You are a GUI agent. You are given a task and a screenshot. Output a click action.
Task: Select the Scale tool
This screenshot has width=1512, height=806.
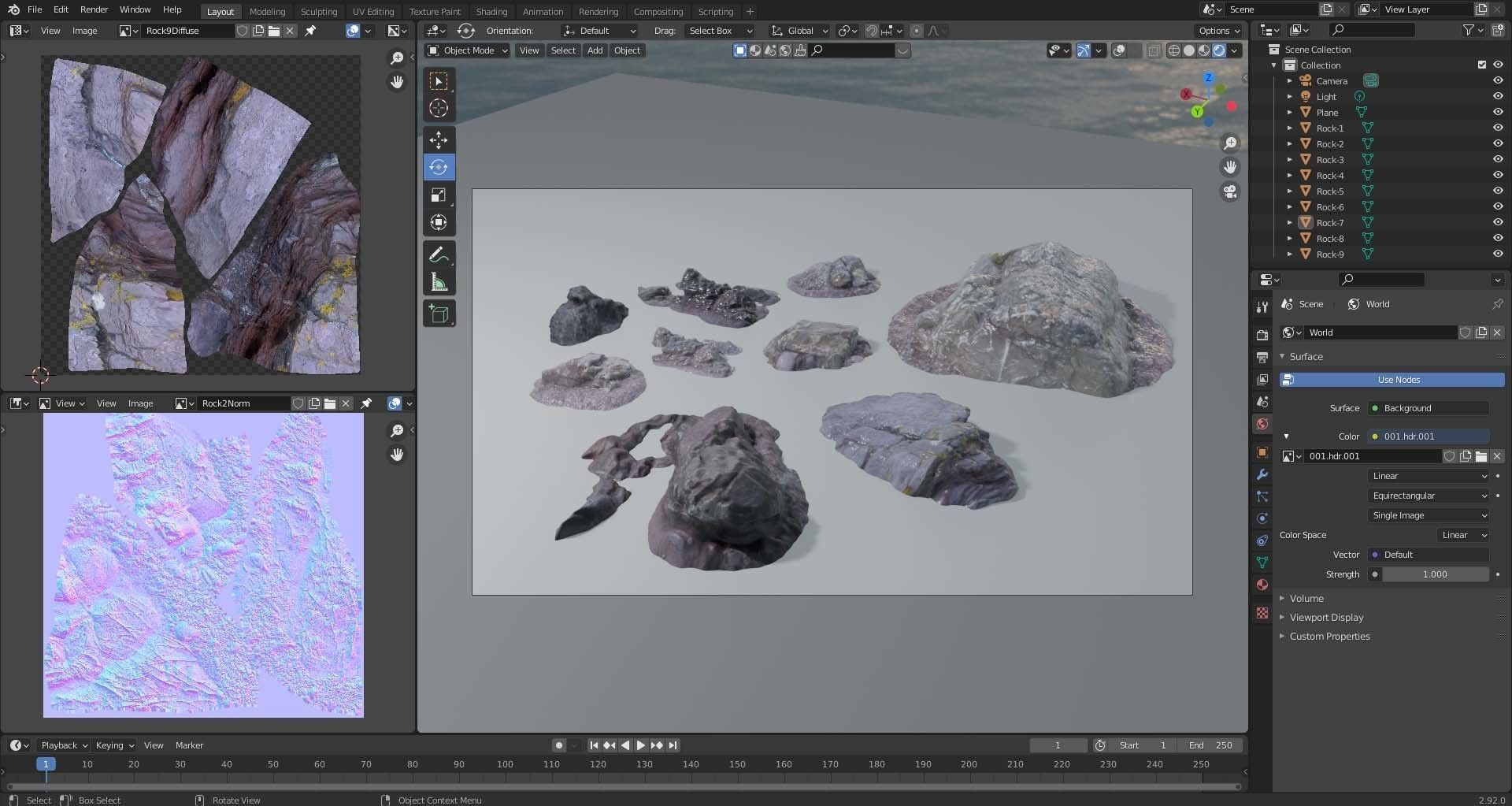click(439, 195)
